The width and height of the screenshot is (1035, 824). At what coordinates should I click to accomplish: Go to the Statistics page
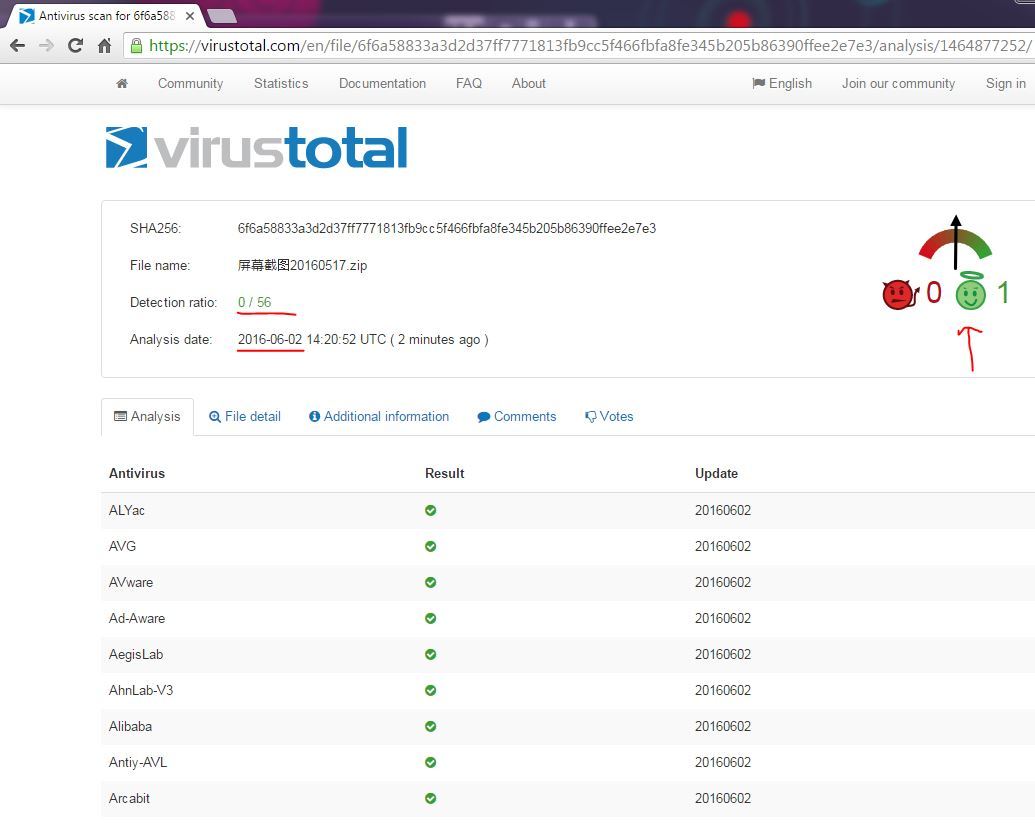(x=281, y=84)
